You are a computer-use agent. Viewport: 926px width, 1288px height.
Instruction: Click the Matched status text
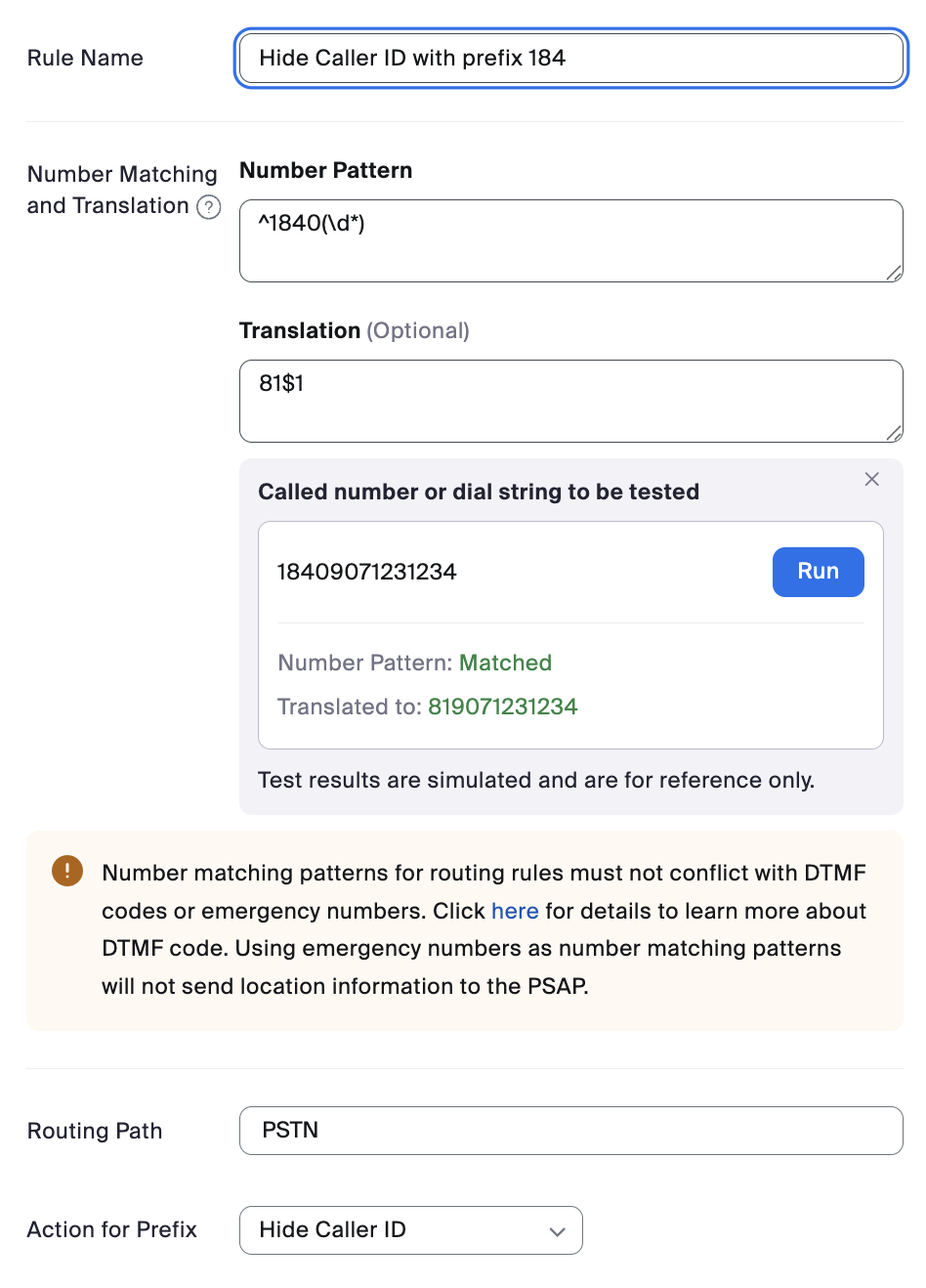click(x=505, y=663)
